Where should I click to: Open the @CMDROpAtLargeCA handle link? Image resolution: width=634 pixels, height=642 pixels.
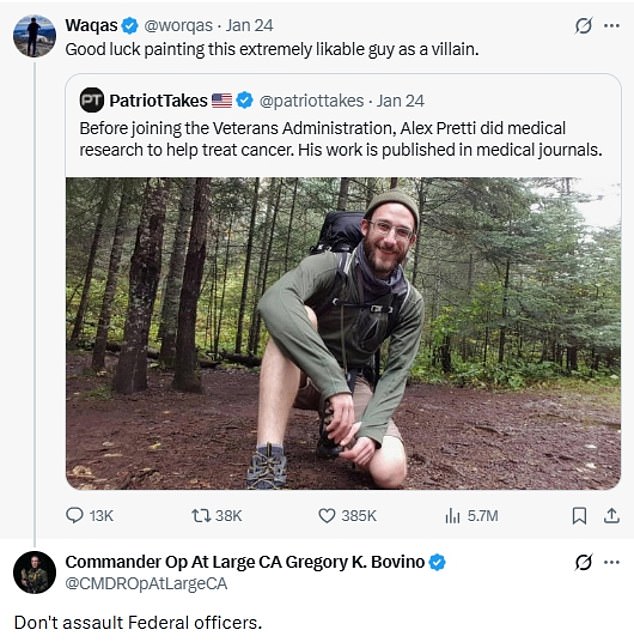tap(146, 583)
